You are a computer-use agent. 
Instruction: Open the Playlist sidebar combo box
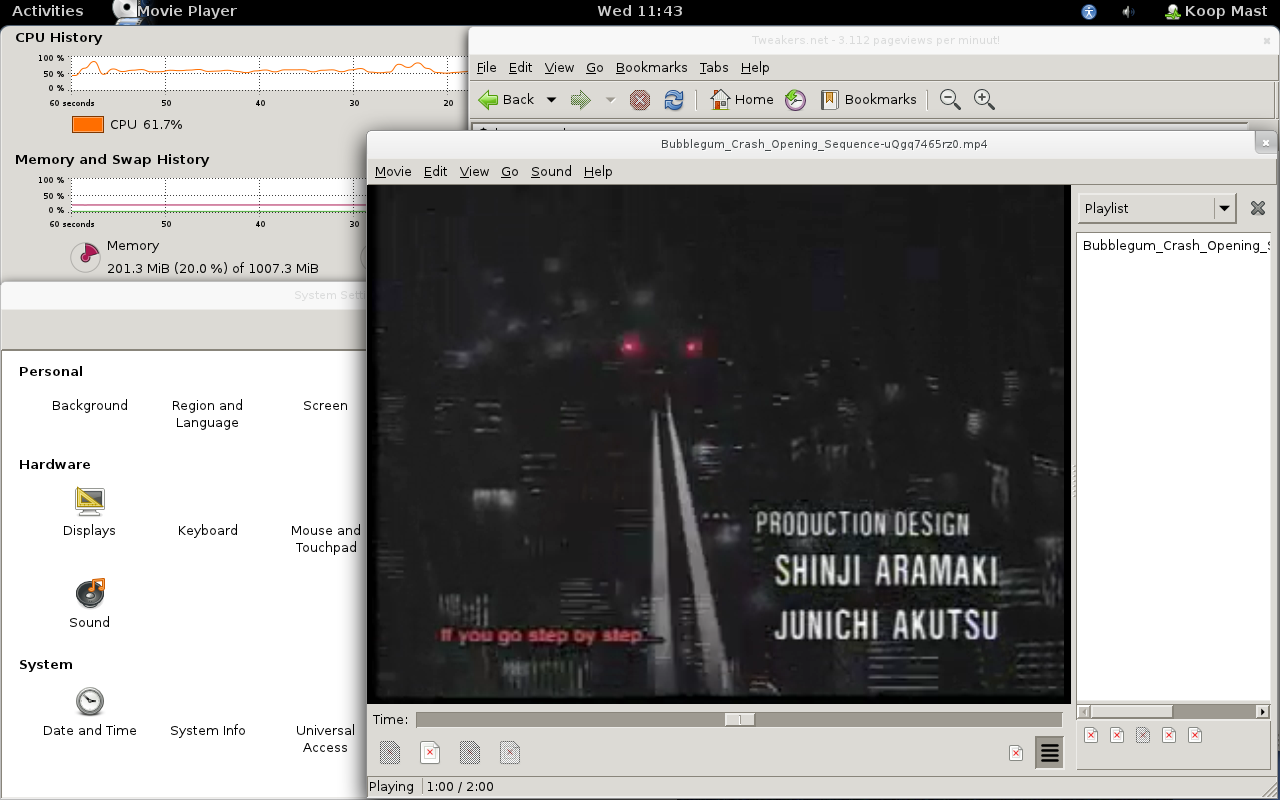click(1157, 208)
